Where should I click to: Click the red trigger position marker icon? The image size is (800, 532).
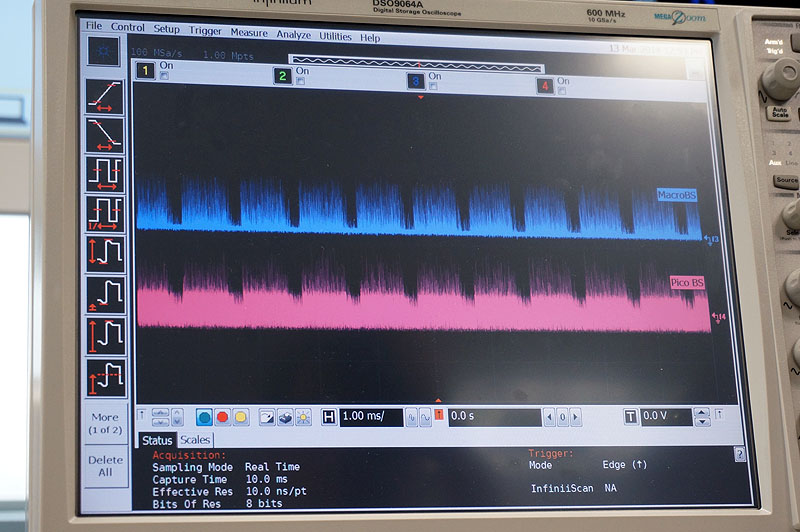click(x=439, y=415)
